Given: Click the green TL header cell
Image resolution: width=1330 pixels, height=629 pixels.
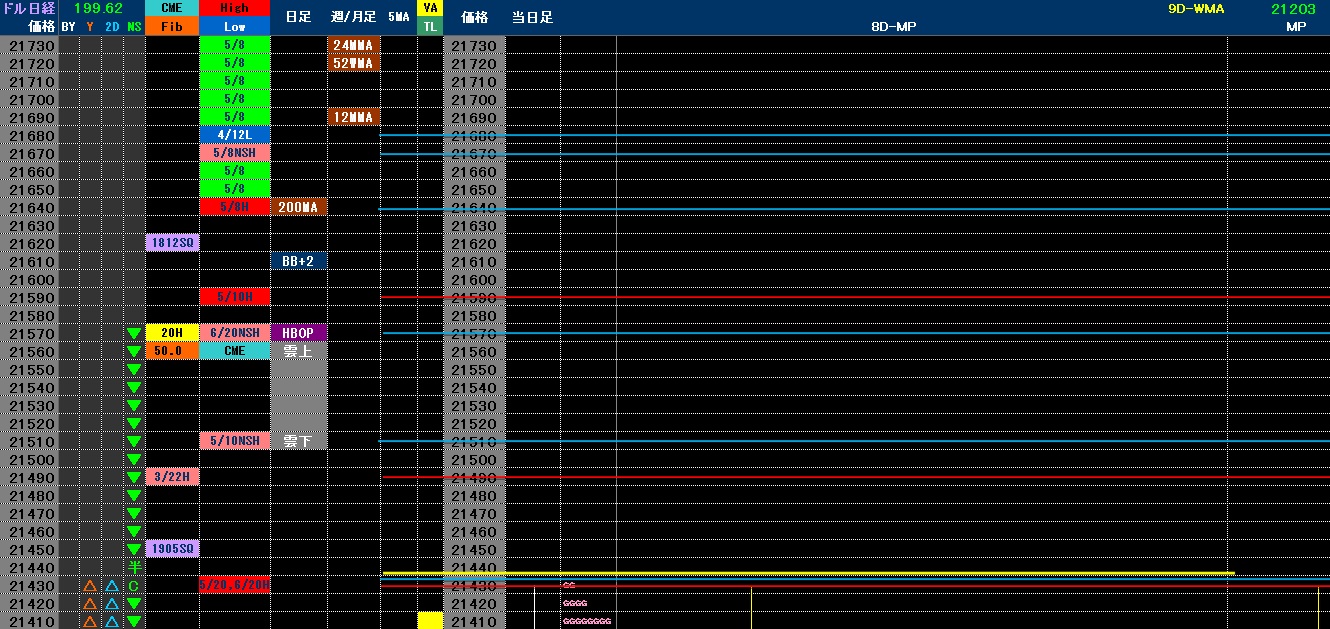Looking at the screenshot, I should (x=430, y=26).
